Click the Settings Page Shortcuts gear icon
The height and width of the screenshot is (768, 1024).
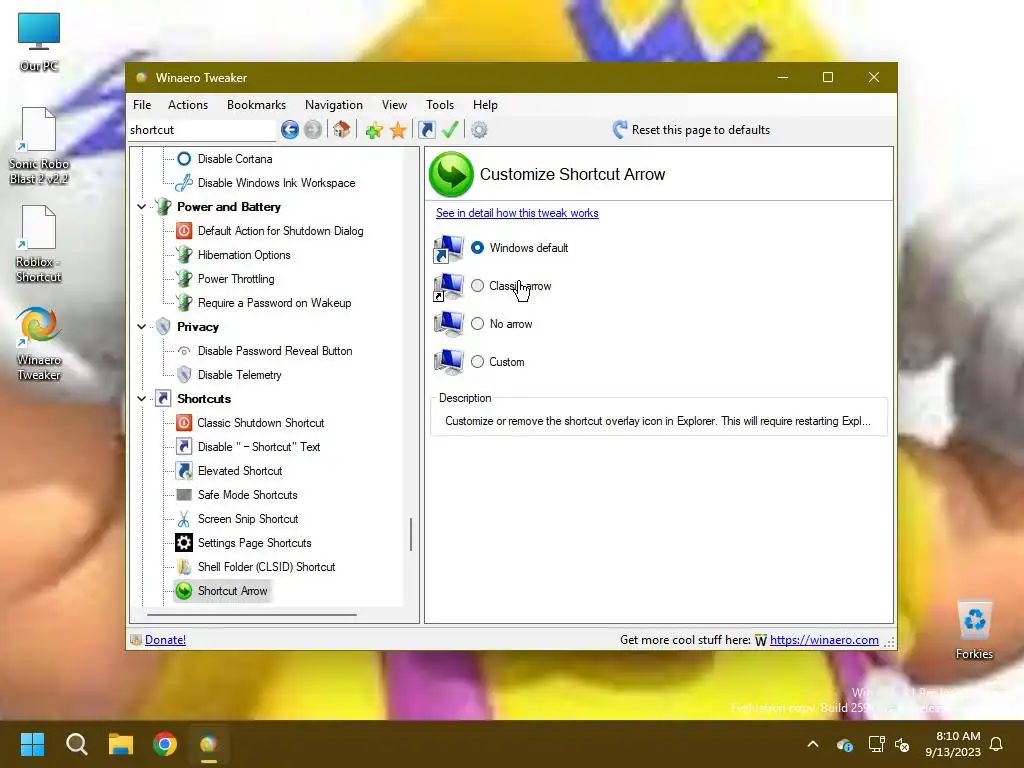coord(184,543)
